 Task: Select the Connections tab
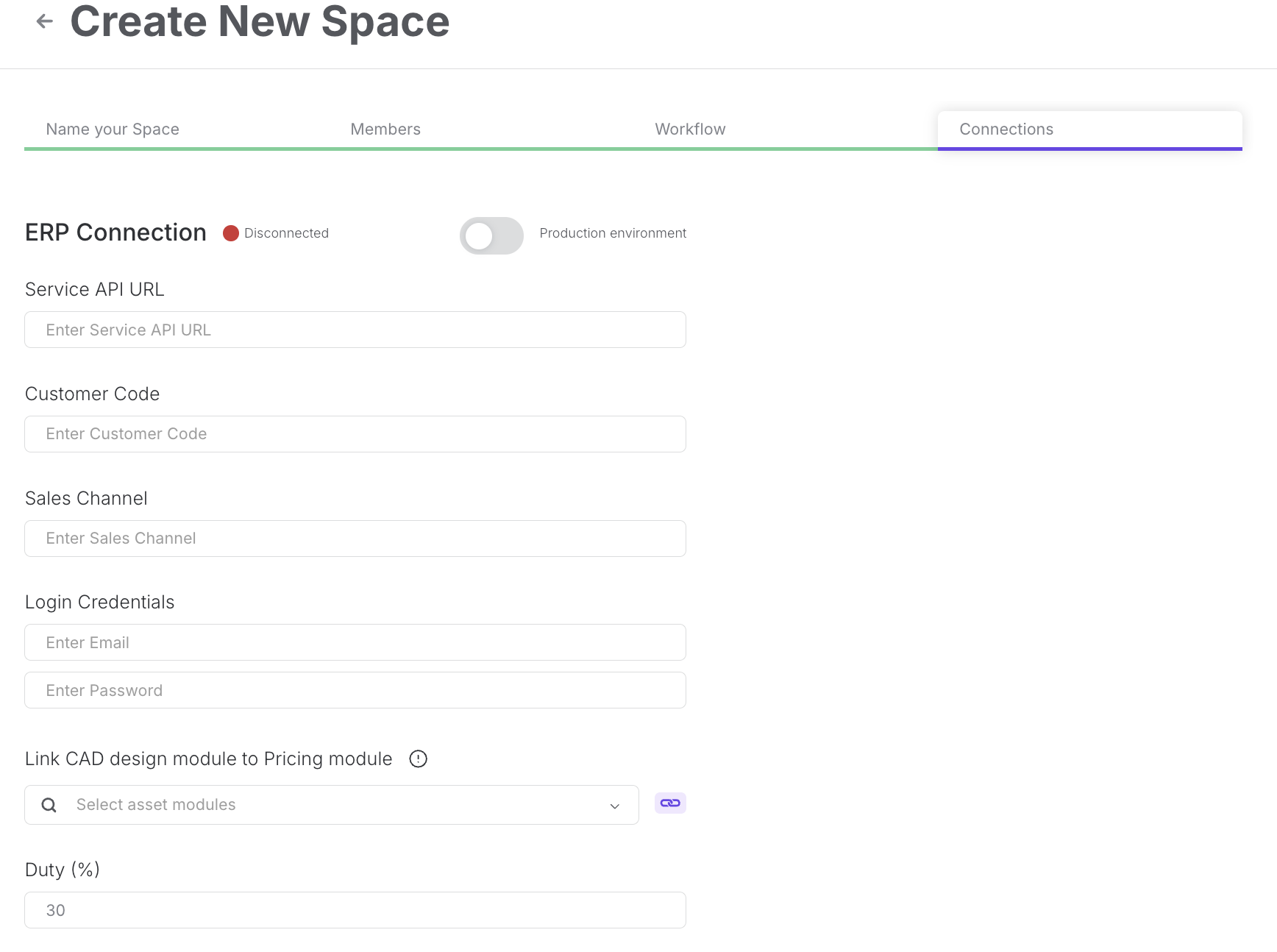pyautogui.click(x=1006, y=129)
